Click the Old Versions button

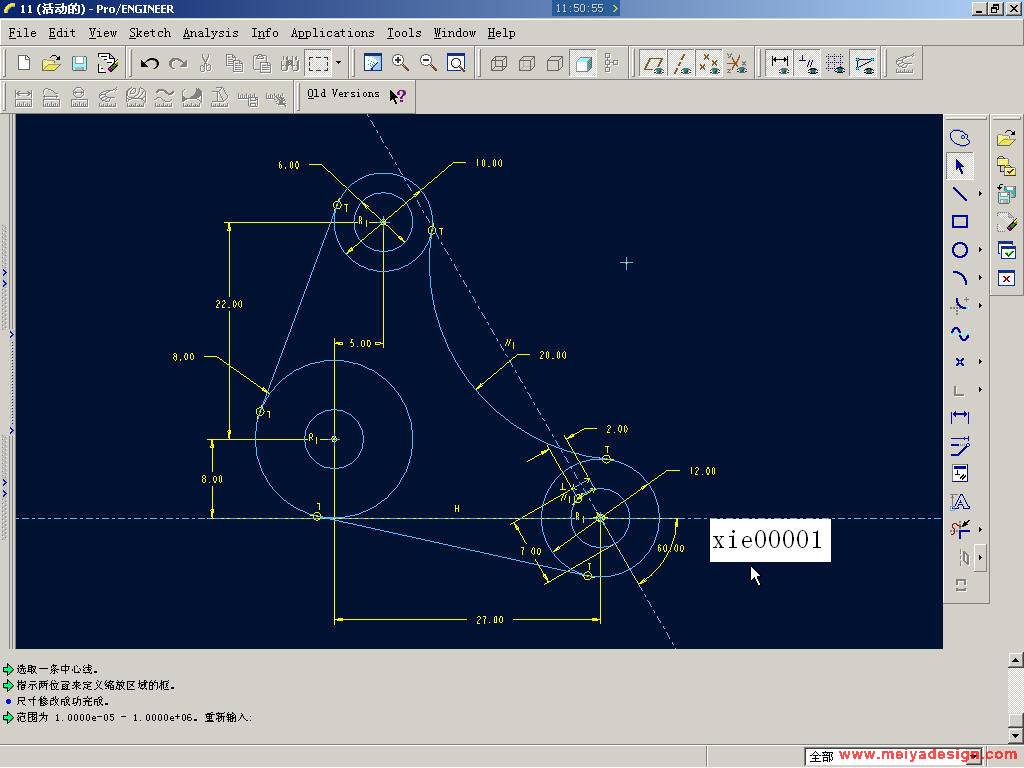(343, 94)
